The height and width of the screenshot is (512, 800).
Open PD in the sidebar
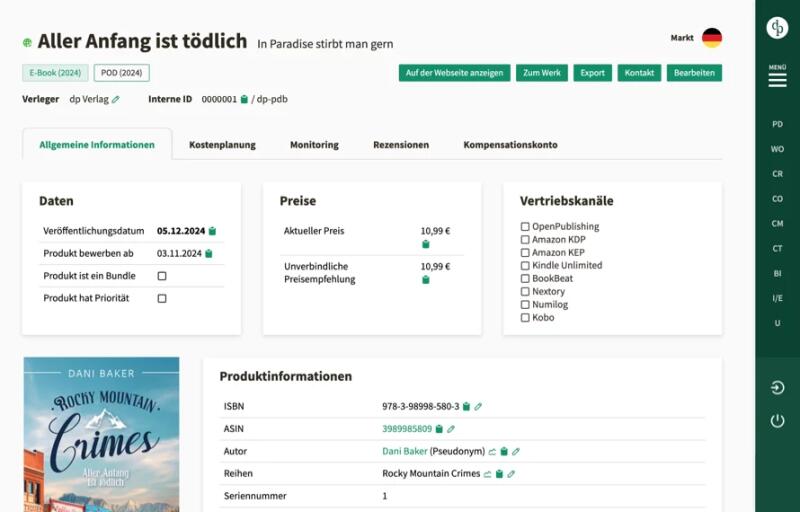(x=777, y=124)
